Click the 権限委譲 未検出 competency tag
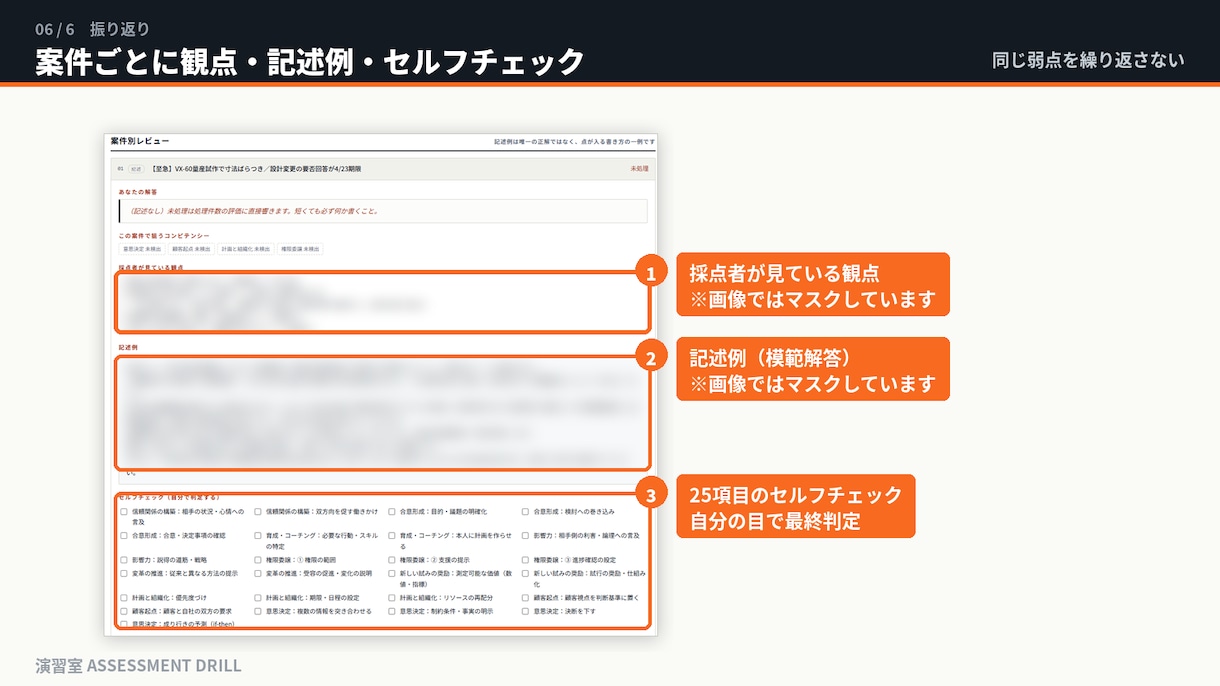Image resolution: width=1220 pixels, height=686 pixels. [301, 249]
